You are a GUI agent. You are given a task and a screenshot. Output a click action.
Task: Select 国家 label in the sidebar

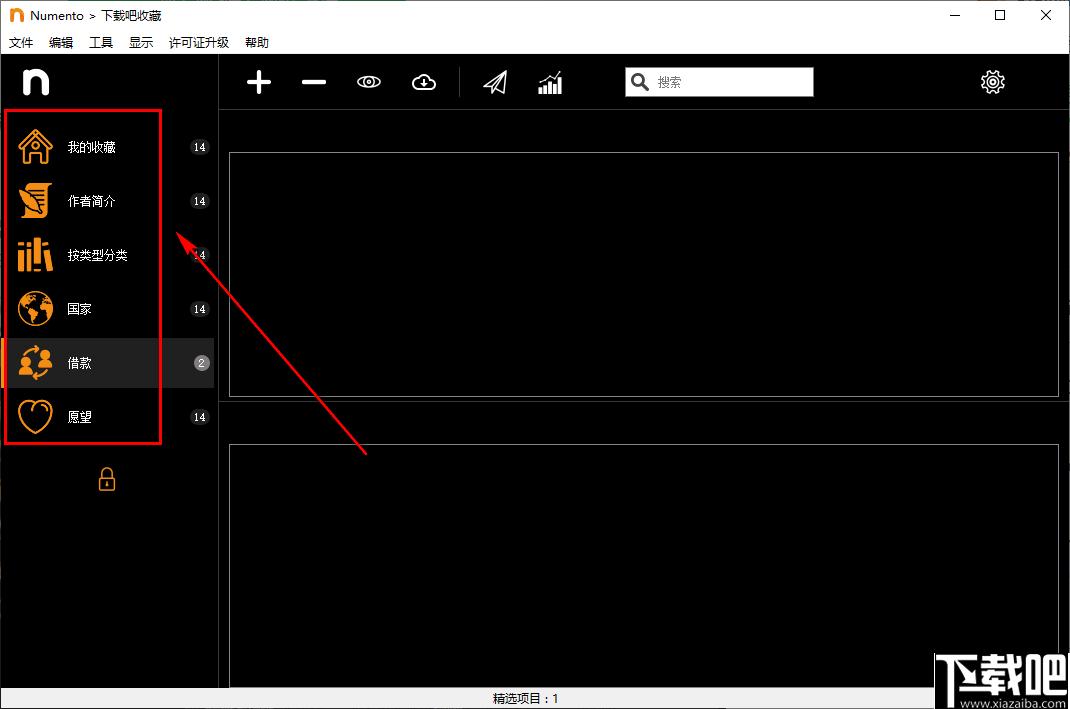[x=79, y=308]
